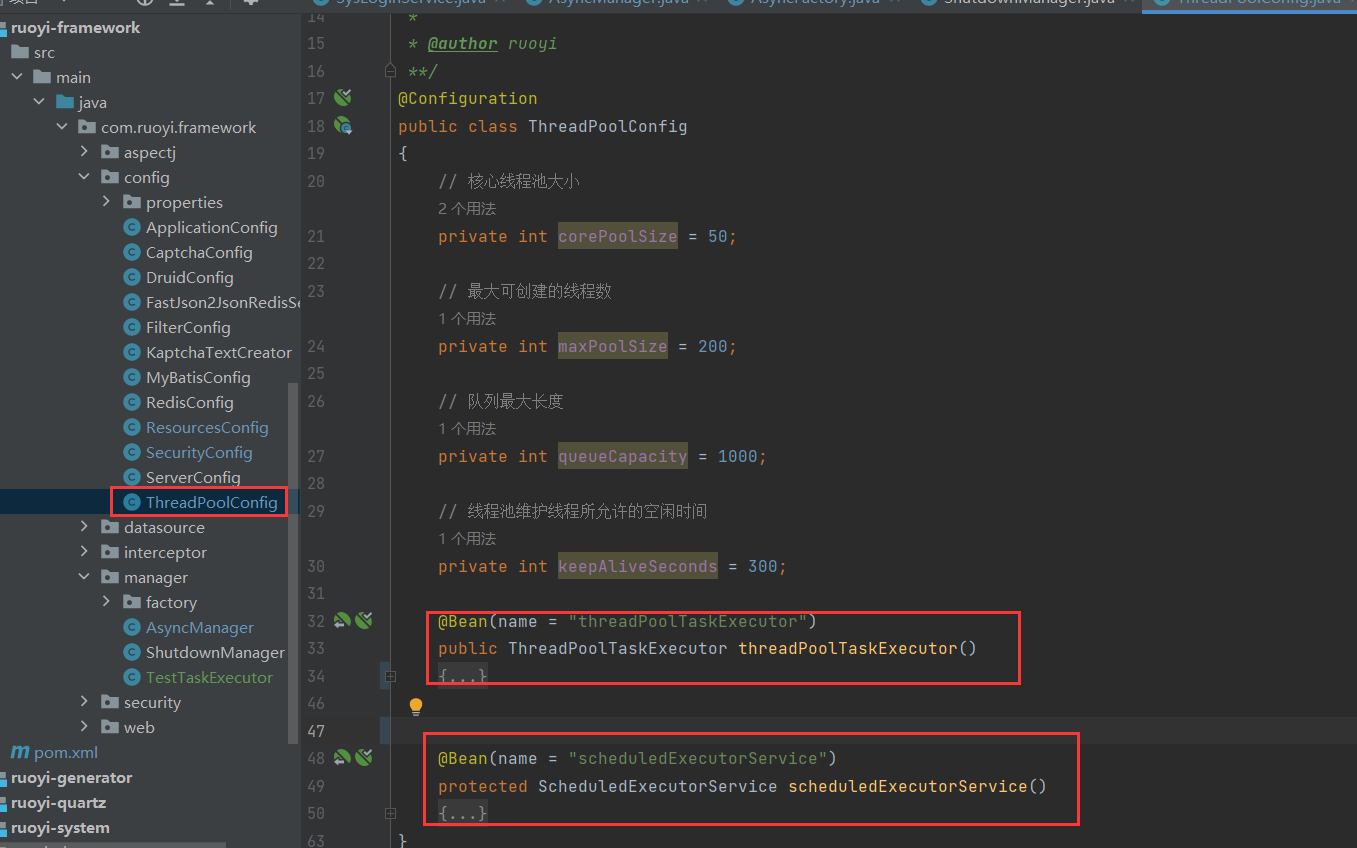This screenshot has height=848, width=1357.
Task: Click the ruoyi author link in the Javadoc
Action: [462, 43]
